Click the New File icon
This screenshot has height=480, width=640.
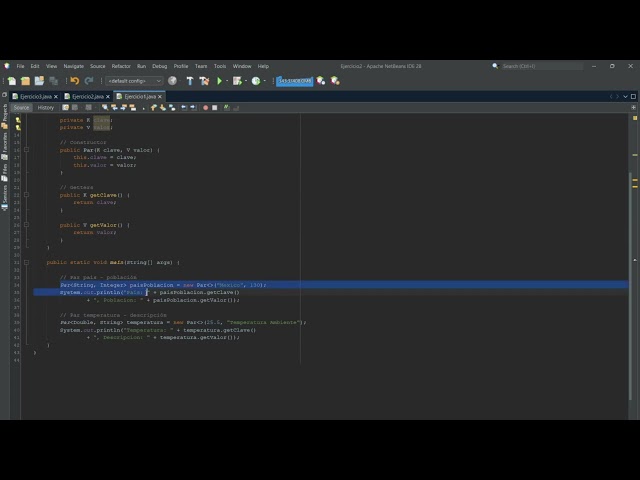(x=12, y=81)
